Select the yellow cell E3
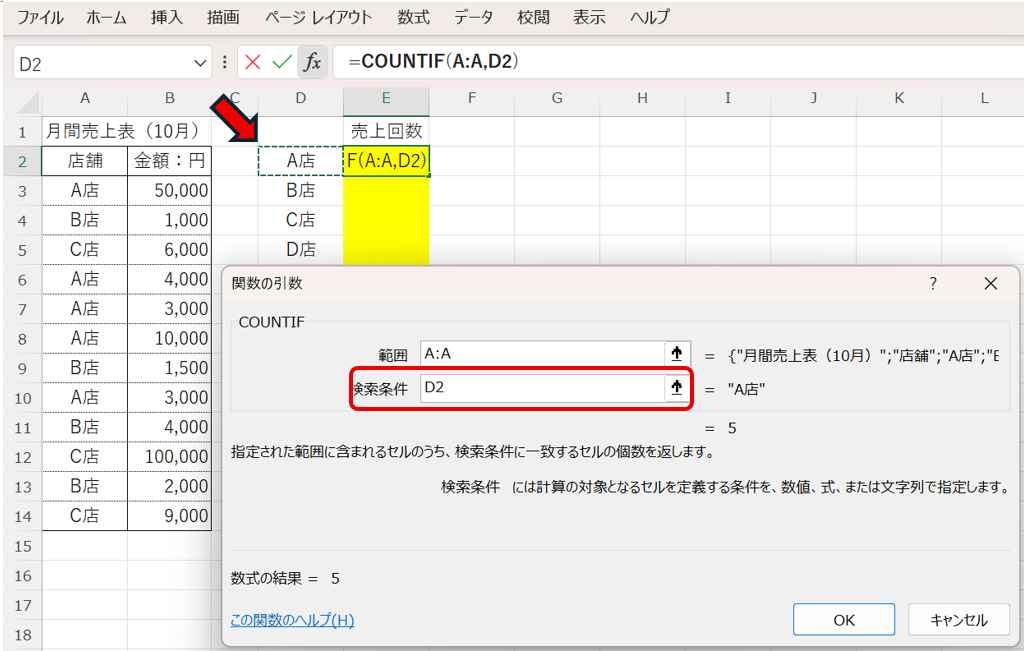1024x651 pixels. pos(386,190)
